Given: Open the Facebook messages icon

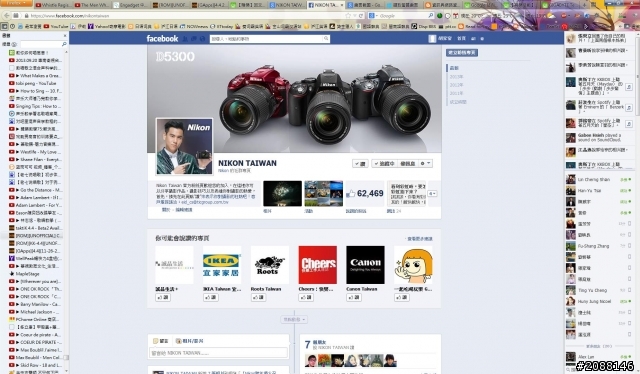Looking at the screenshot, I should click(x=194, y=39).
